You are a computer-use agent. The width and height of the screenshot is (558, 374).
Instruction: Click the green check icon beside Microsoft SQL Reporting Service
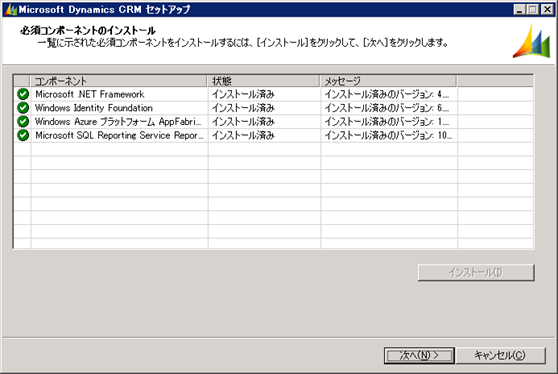click(23, 135)
